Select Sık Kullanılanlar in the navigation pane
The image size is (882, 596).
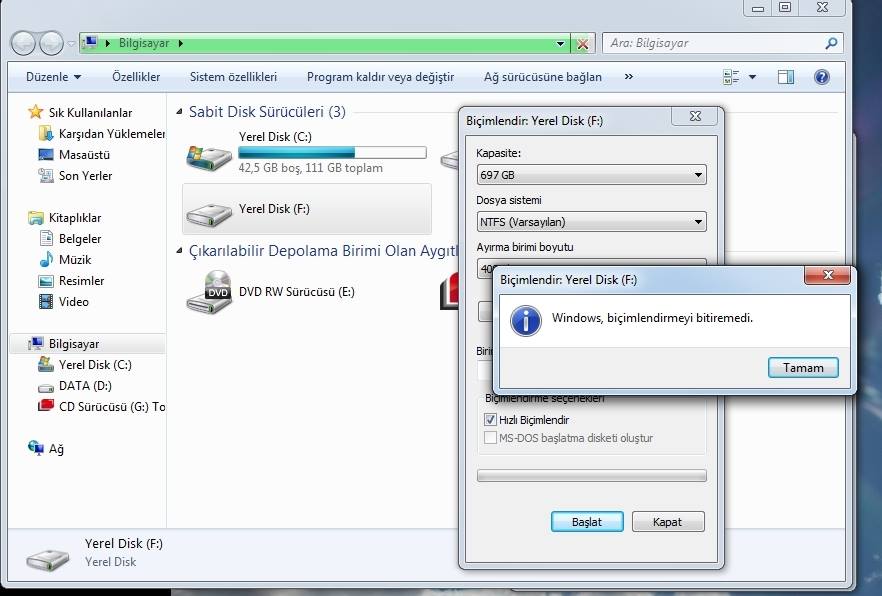[90, 112]
